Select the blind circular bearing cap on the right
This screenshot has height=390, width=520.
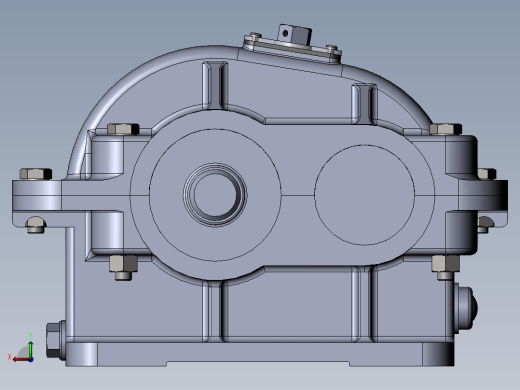pos(364,195)
